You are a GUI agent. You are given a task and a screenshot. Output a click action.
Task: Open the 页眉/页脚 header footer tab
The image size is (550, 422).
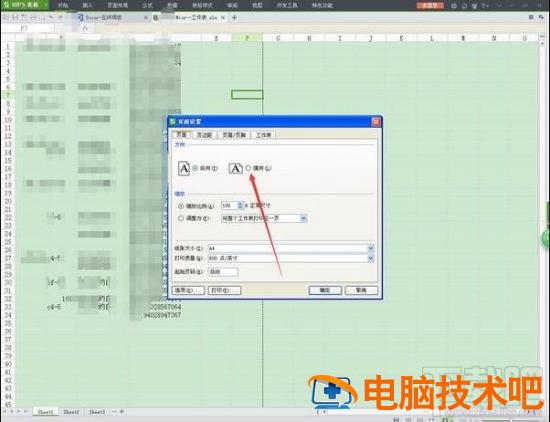[234, 135]
